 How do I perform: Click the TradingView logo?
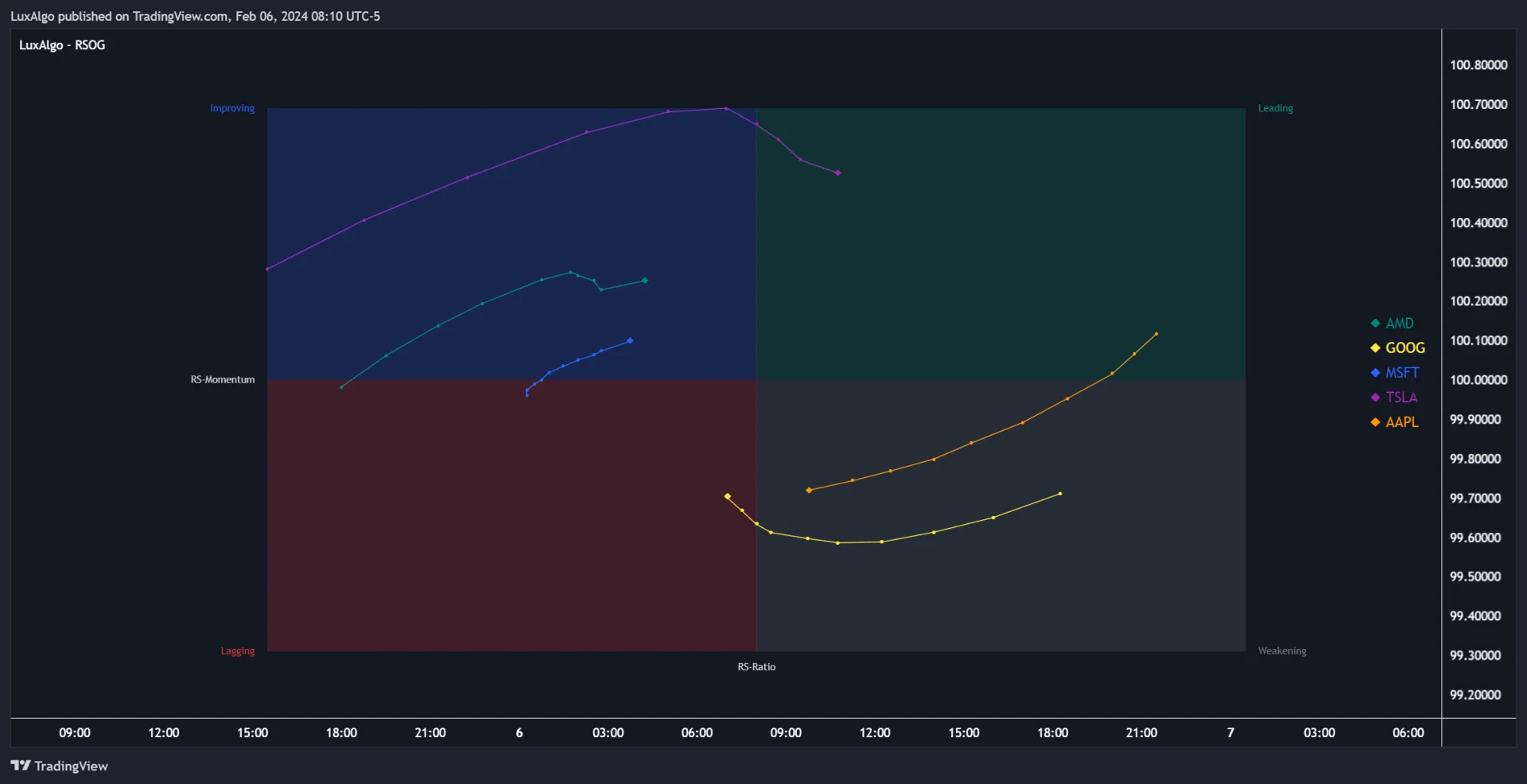(x=21, y=765)
